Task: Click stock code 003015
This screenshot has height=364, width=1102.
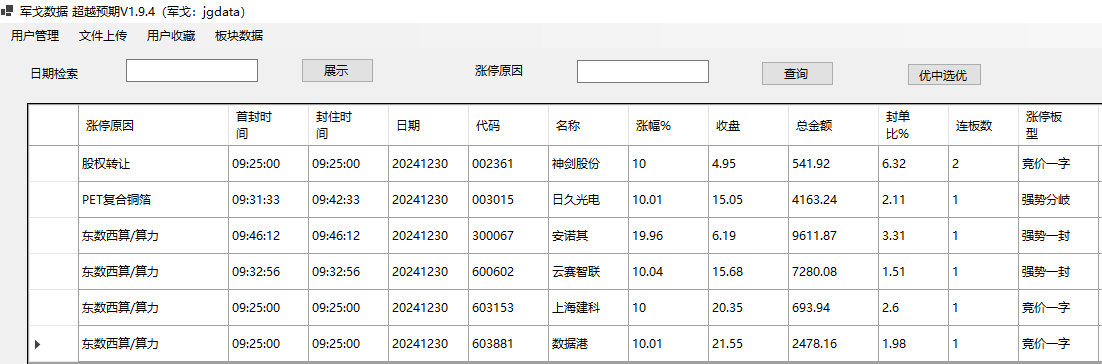Action: [x=509, y=200]
